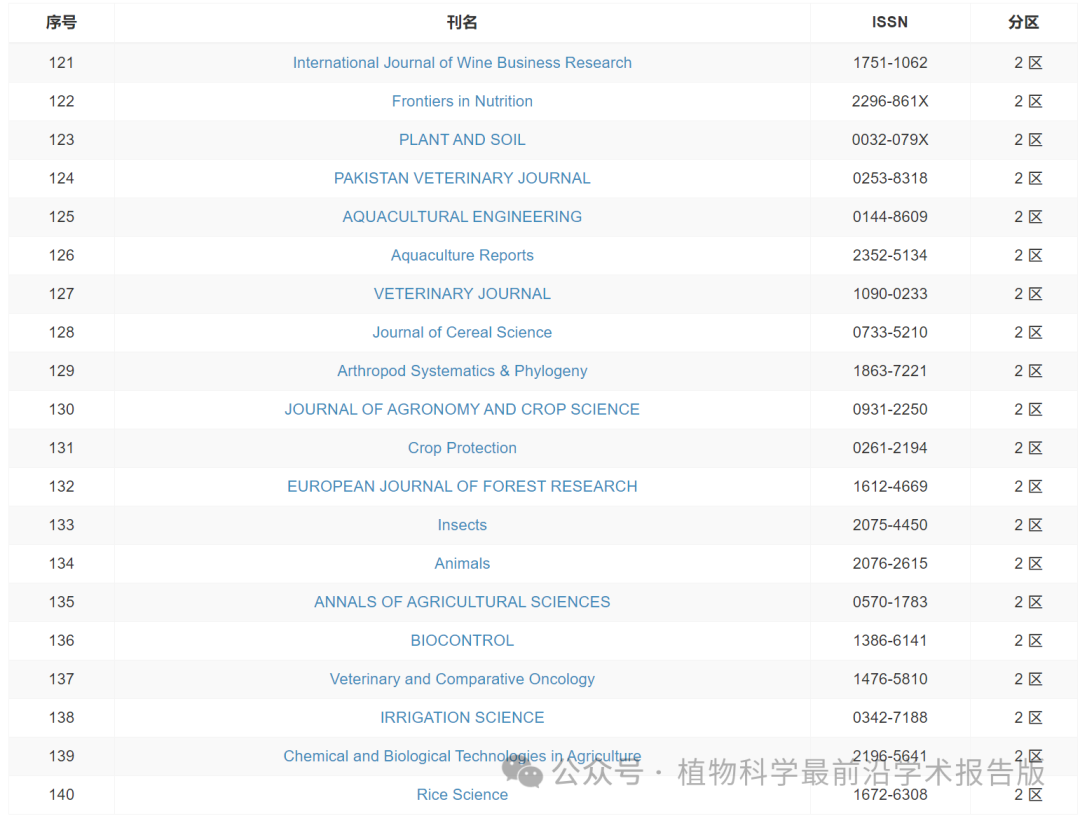Click the IRRIGATION SCIENCE link

coord(462,717)
